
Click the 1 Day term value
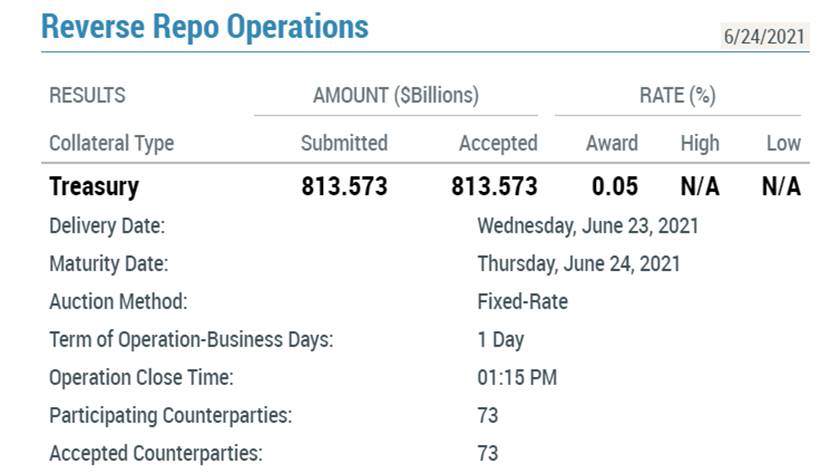click(501, 340)
